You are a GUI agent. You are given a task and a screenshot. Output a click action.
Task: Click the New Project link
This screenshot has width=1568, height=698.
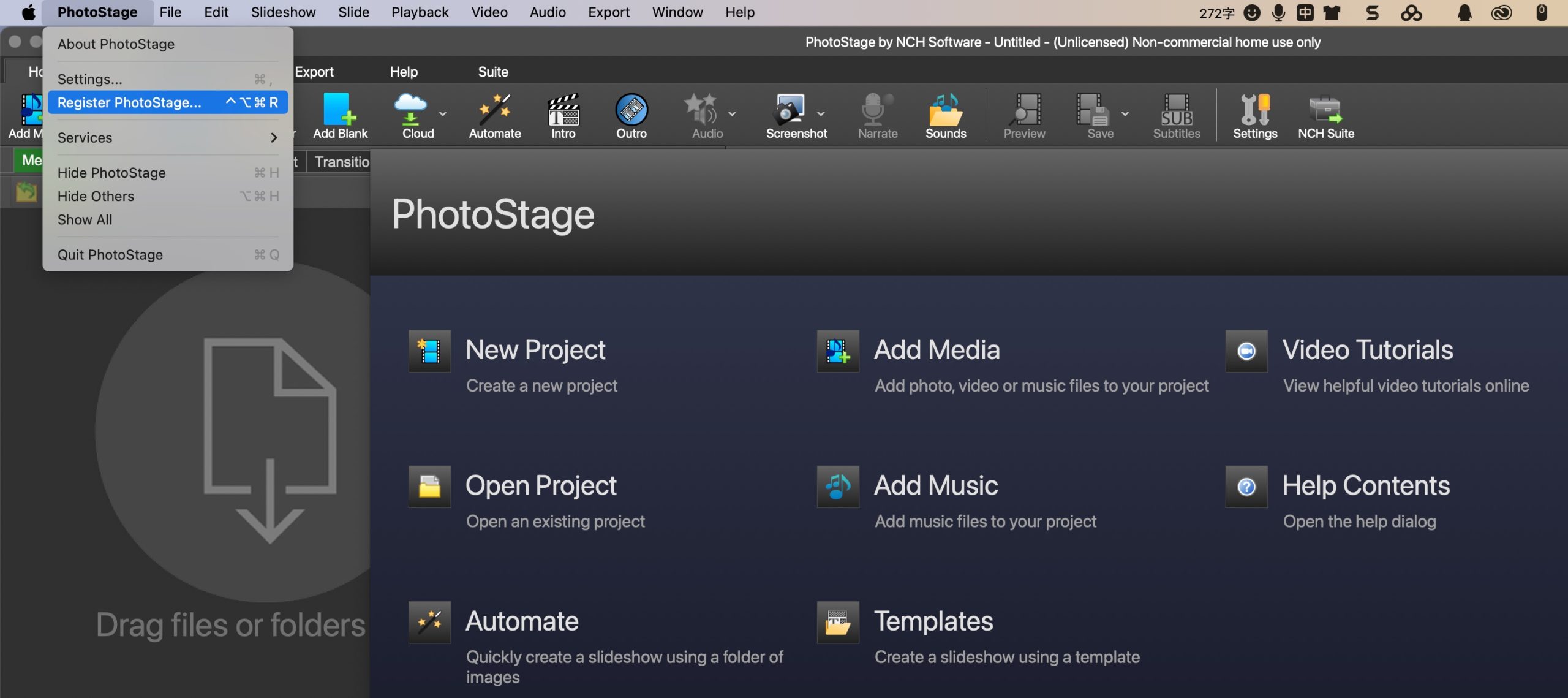(535, 350)
